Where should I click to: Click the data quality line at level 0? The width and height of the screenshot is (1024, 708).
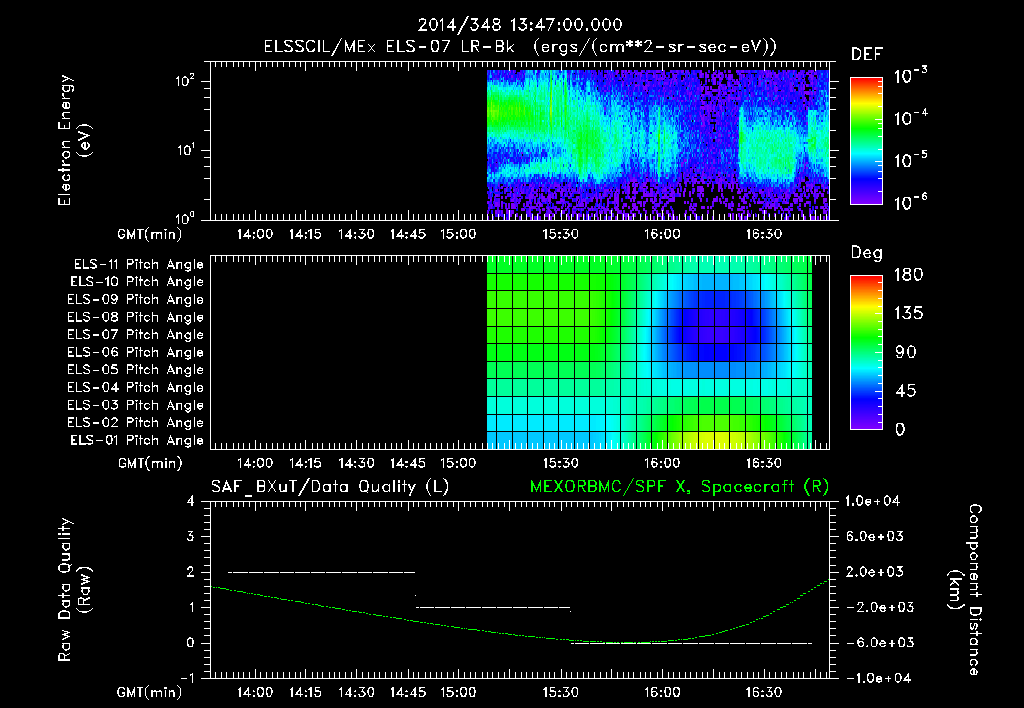[x=691, y=643]
